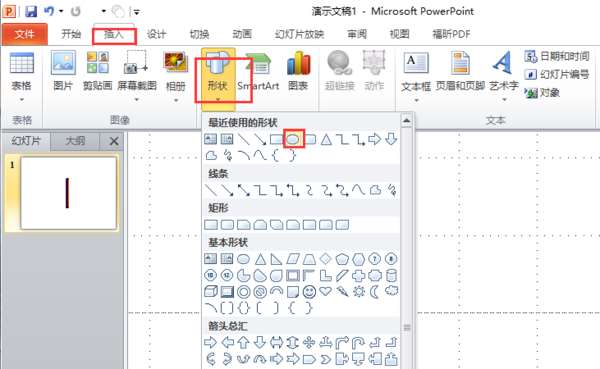The image size is (600, 369).
Task: Pick the smiley face basic shape
Action: tap(309, 292)
